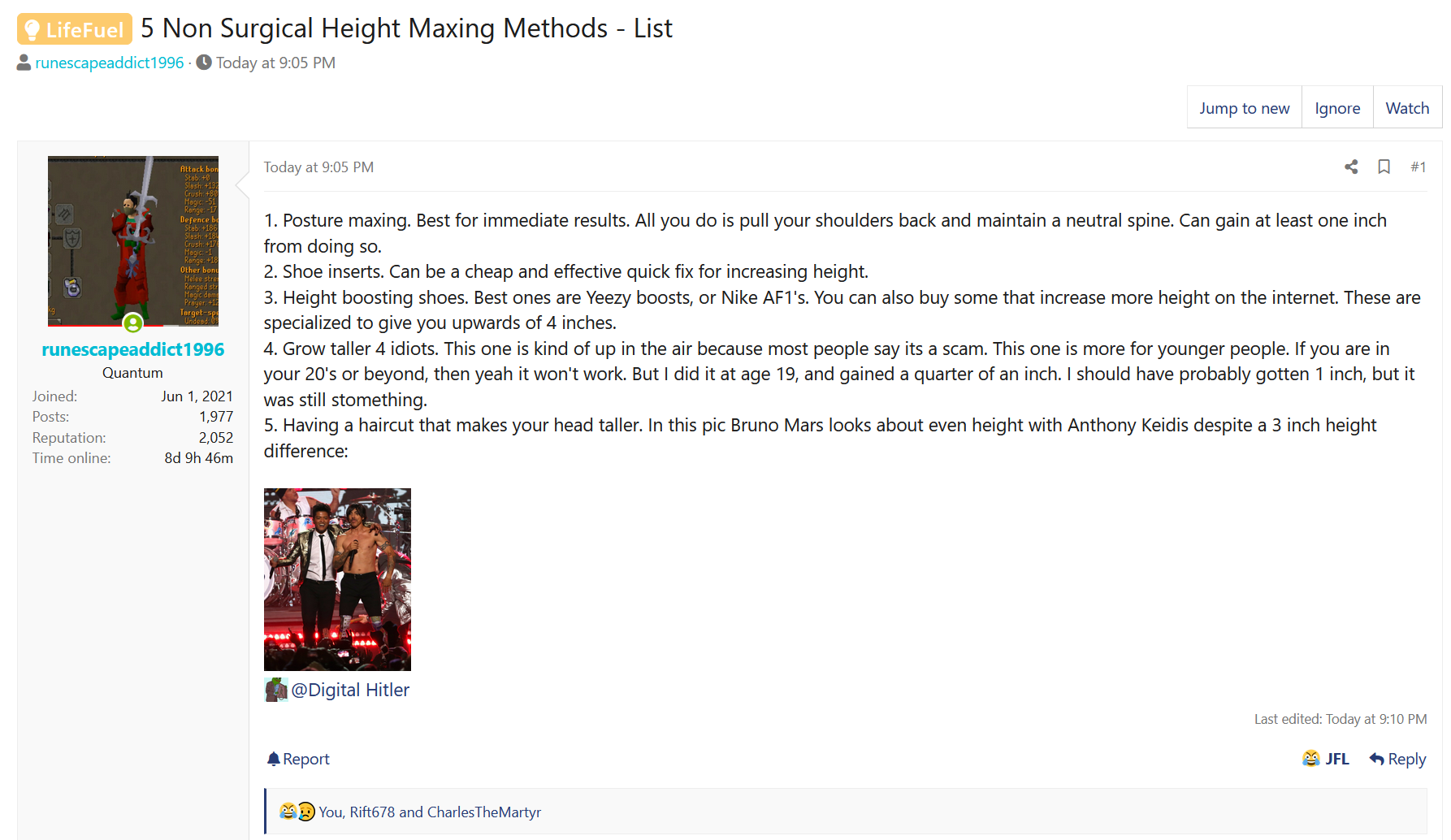
Task: Toggle Ignore for this thread
Action: coord(1337,108)
